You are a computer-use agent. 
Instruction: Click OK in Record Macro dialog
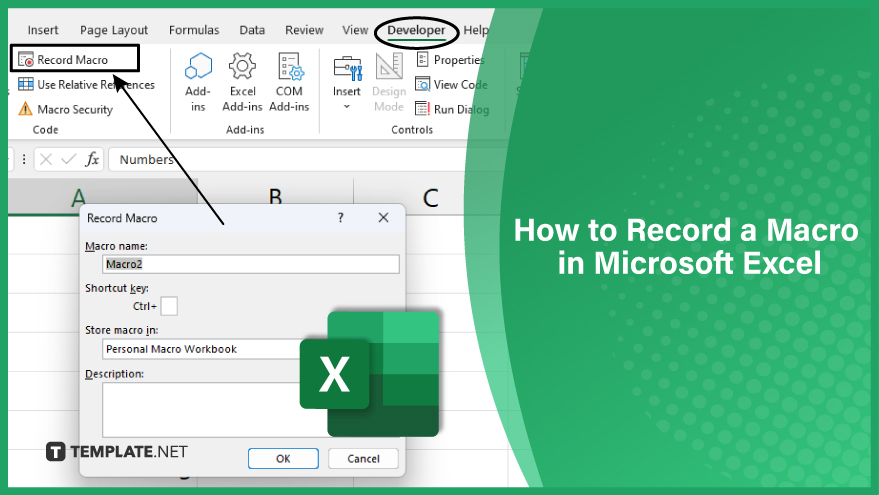click(283, 459)
